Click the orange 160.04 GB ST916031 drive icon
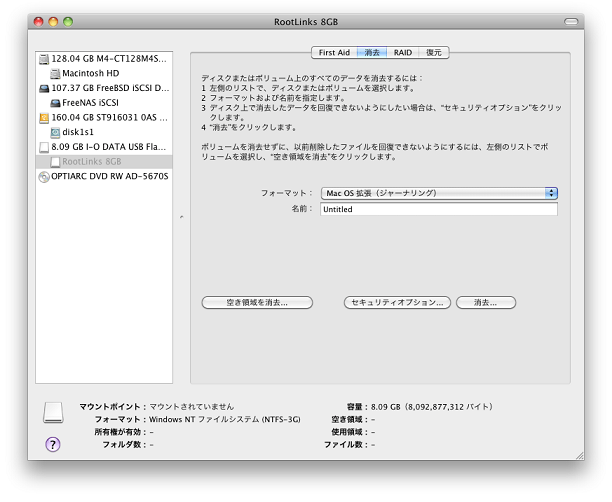Screen dimensions: 612x502 pos(44,118)
